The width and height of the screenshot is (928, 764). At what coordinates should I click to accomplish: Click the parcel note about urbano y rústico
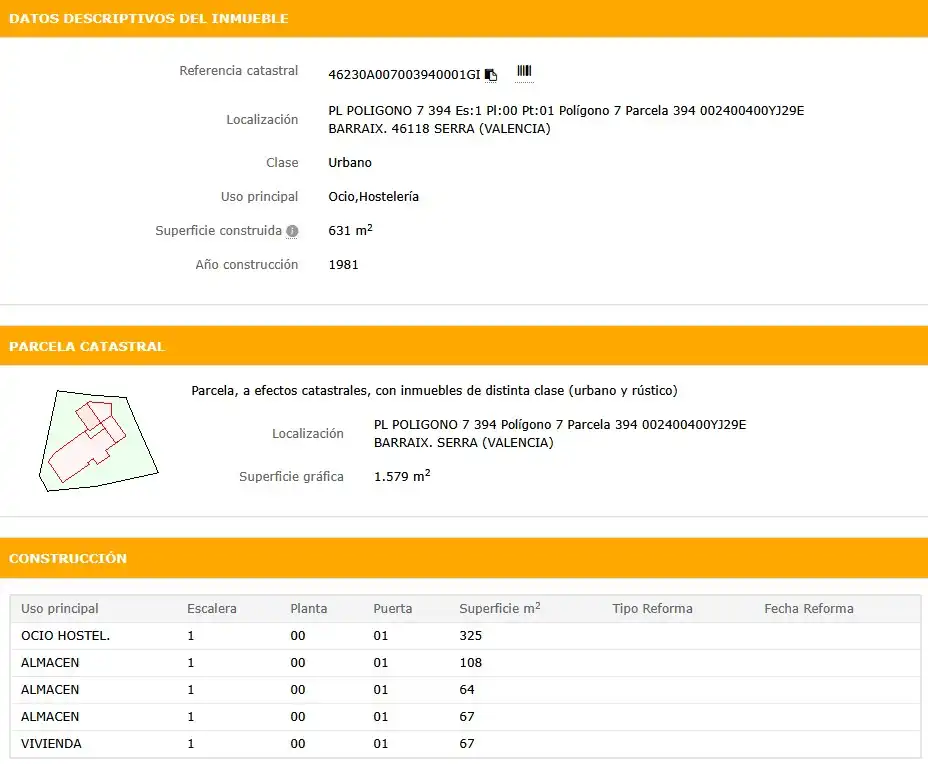tap(434, 391)
